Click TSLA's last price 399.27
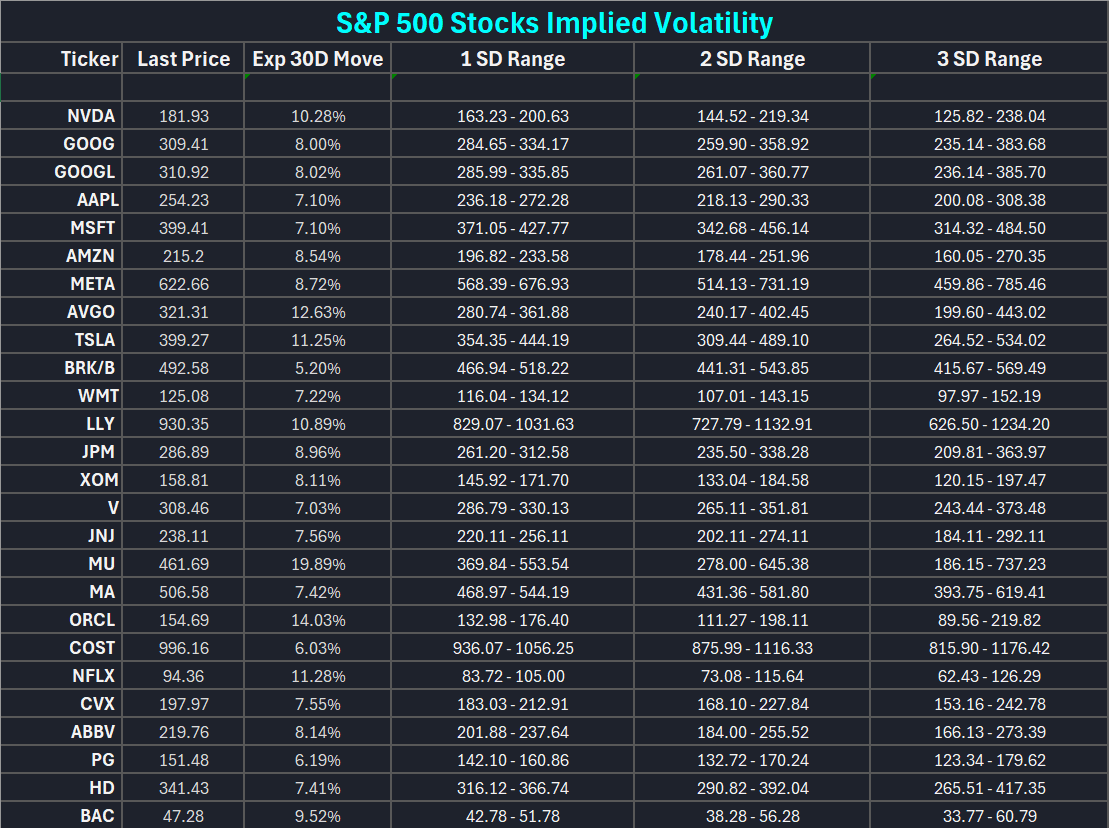Screen dimensions: 1109x828 coord(184,340)
